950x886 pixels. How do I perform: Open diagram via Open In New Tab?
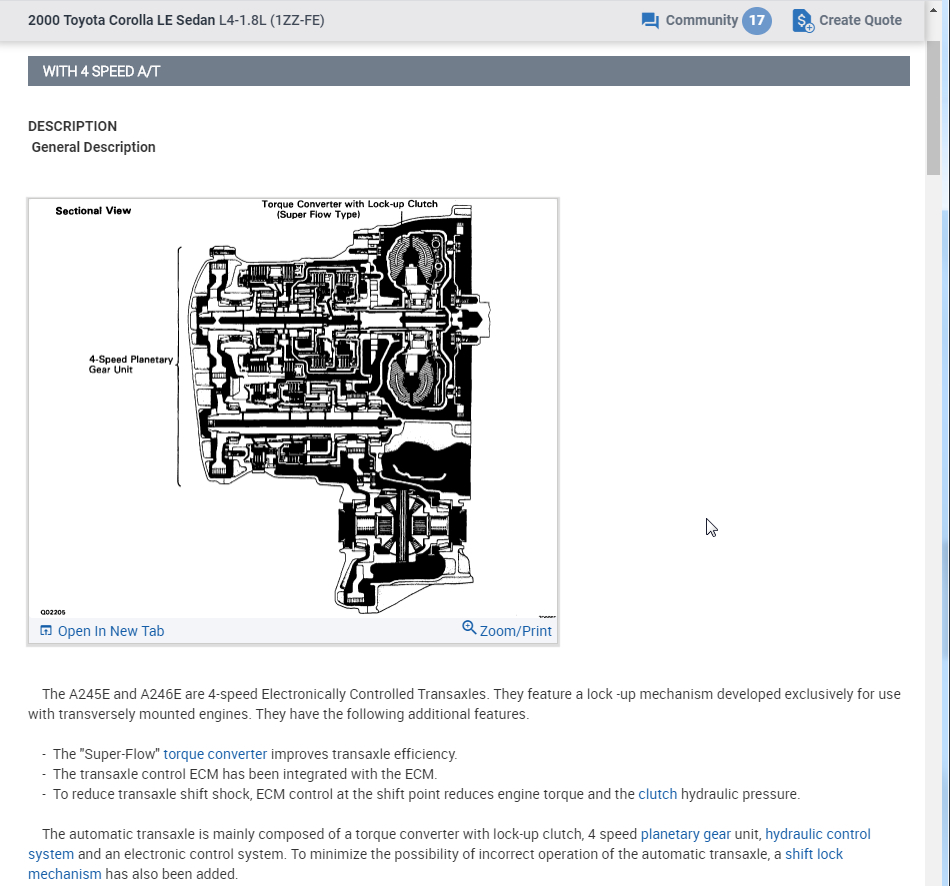(111, 631)
